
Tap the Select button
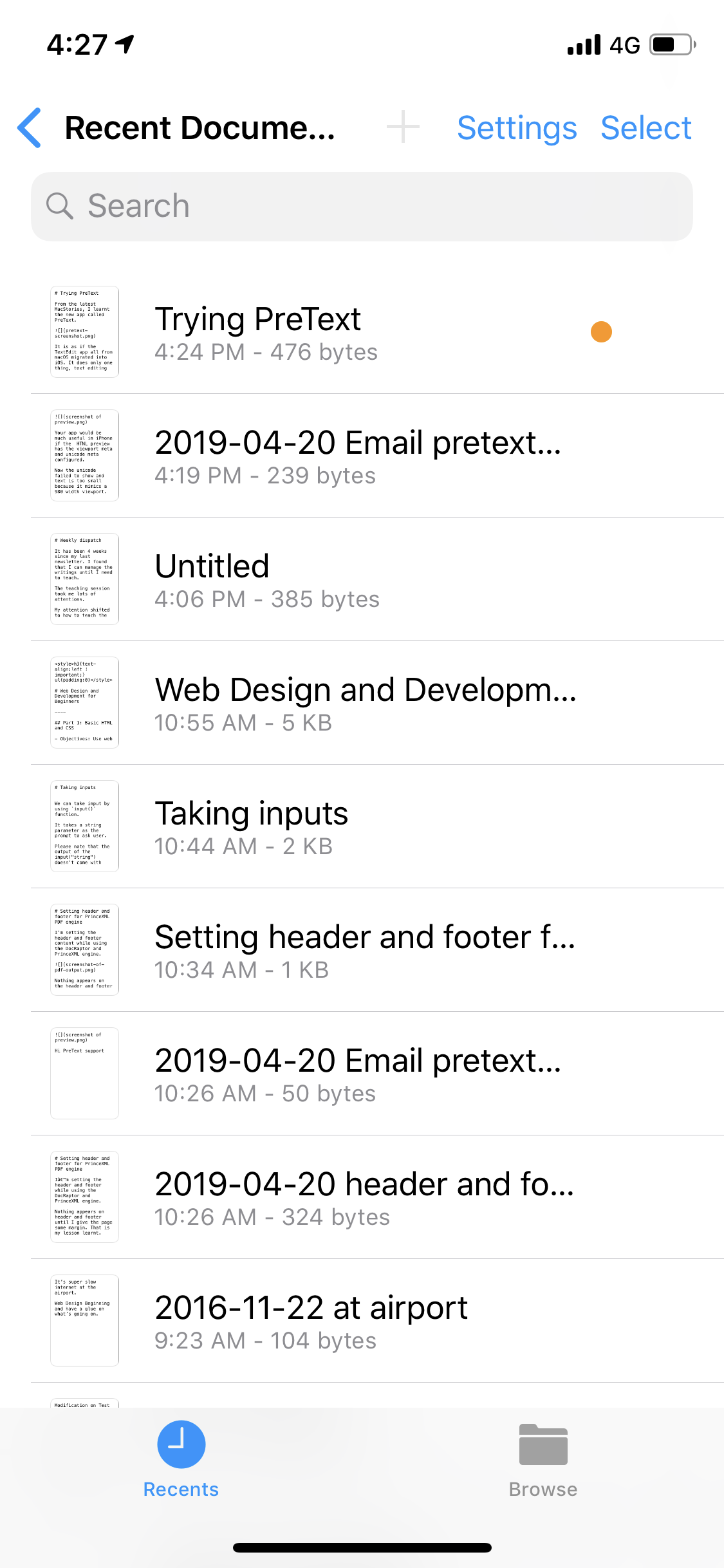click(x=646, y=127)
